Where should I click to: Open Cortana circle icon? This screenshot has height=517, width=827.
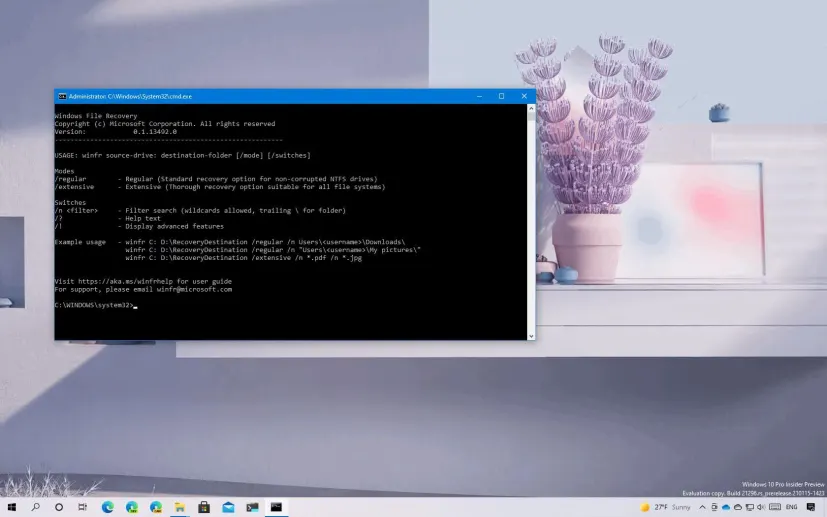tap(59, 507)
